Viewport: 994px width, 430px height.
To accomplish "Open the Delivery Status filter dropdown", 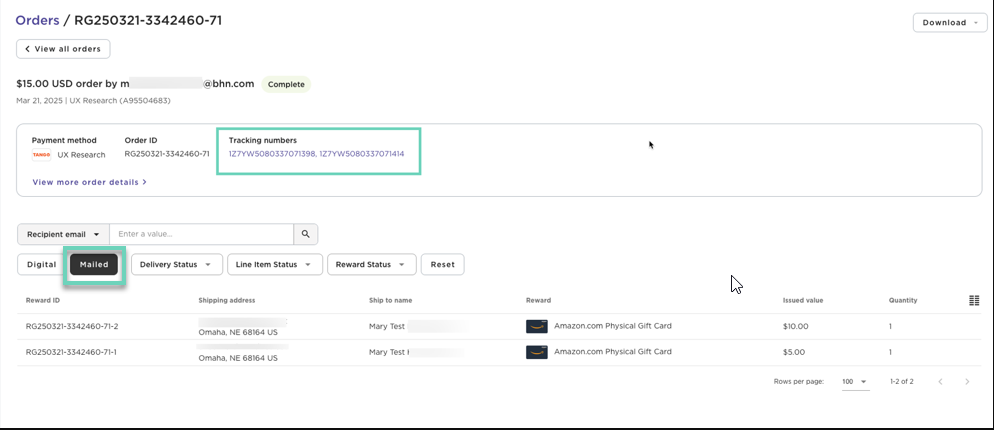I will (176, 265).
